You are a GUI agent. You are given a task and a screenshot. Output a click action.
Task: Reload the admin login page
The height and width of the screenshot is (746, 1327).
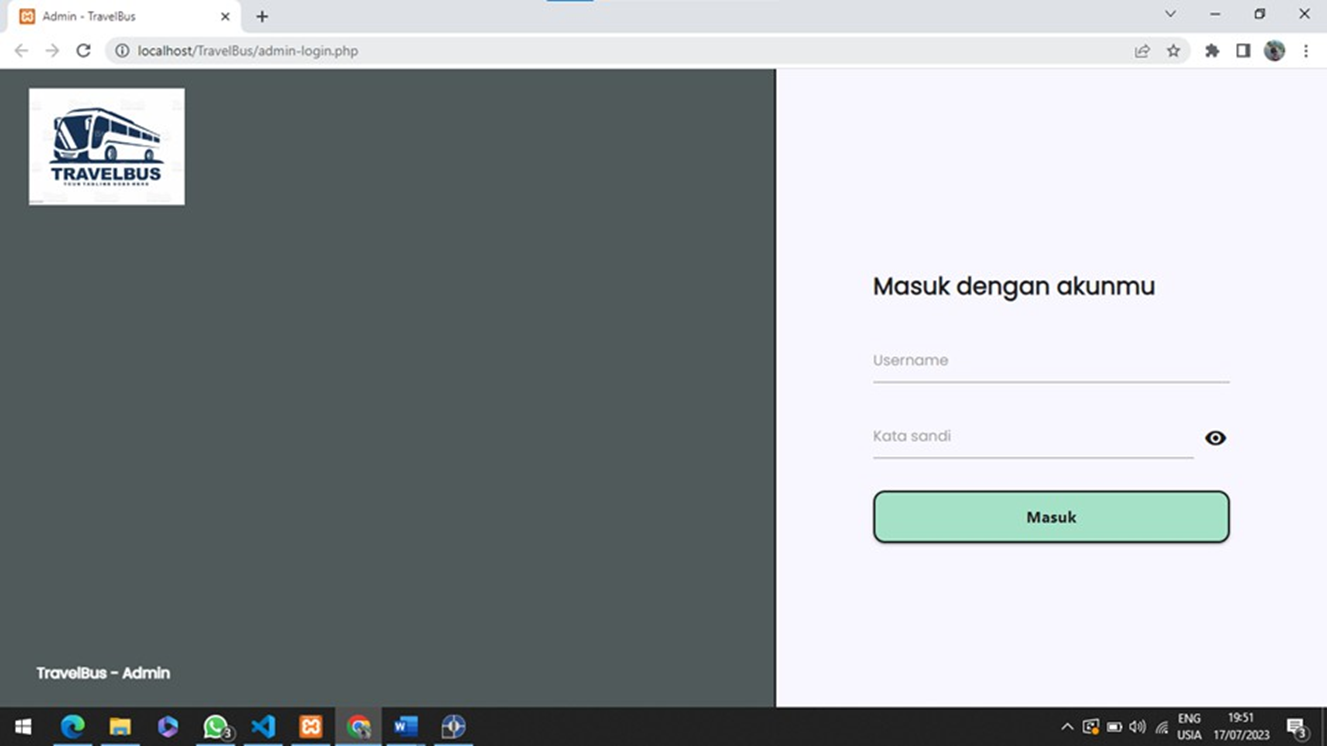pos(84,50)
